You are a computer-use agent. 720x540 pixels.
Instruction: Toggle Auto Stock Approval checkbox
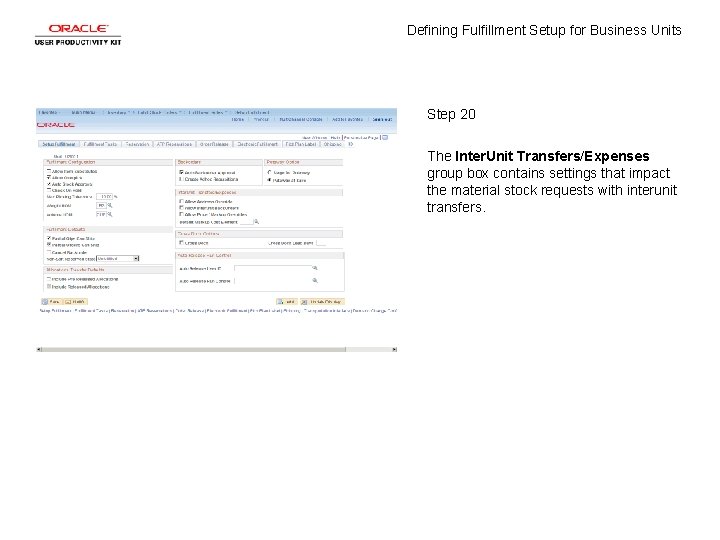(49, 184)
